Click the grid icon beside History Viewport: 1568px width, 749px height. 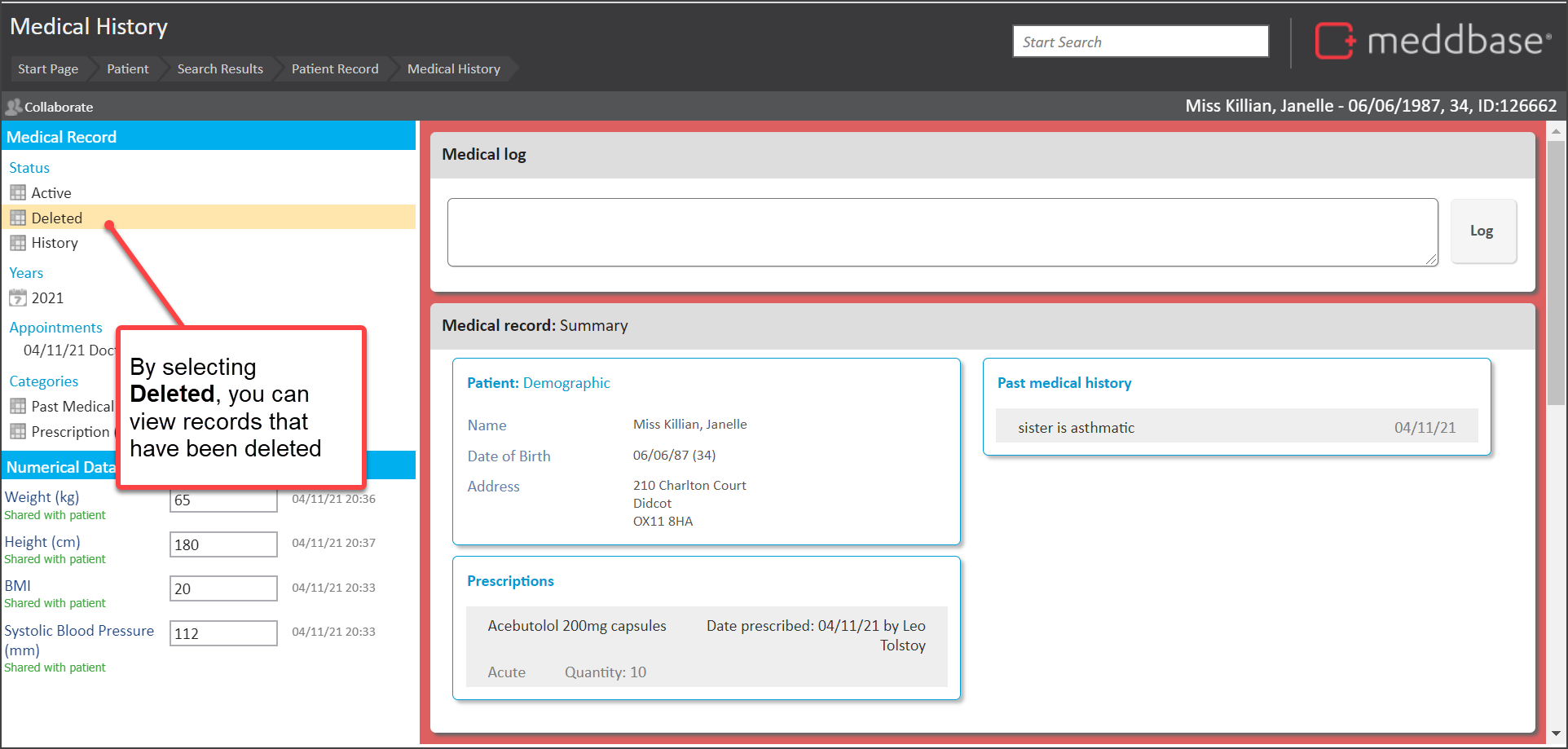coord(18,243)
